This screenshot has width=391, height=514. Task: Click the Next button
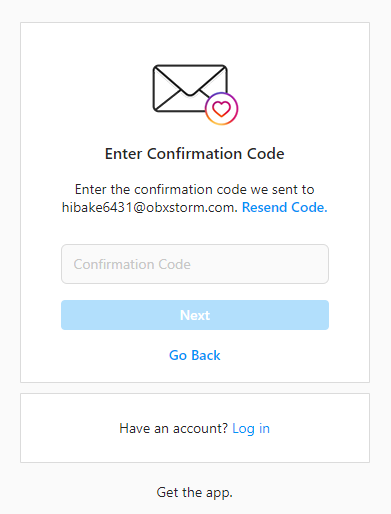(195, 315)
